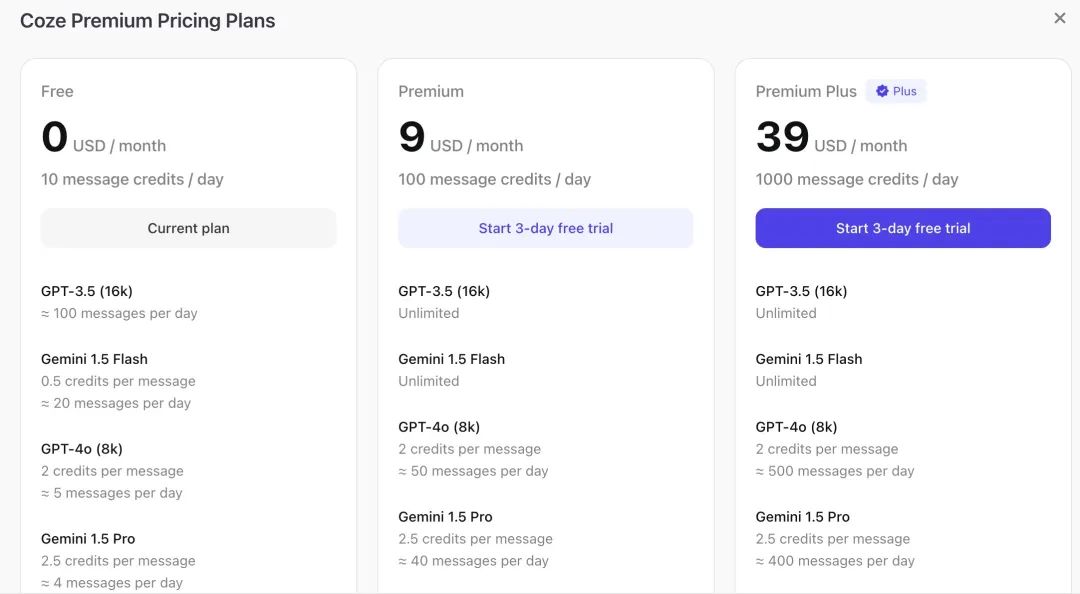Click the 9 USD / month price

(x=460, y=139)
